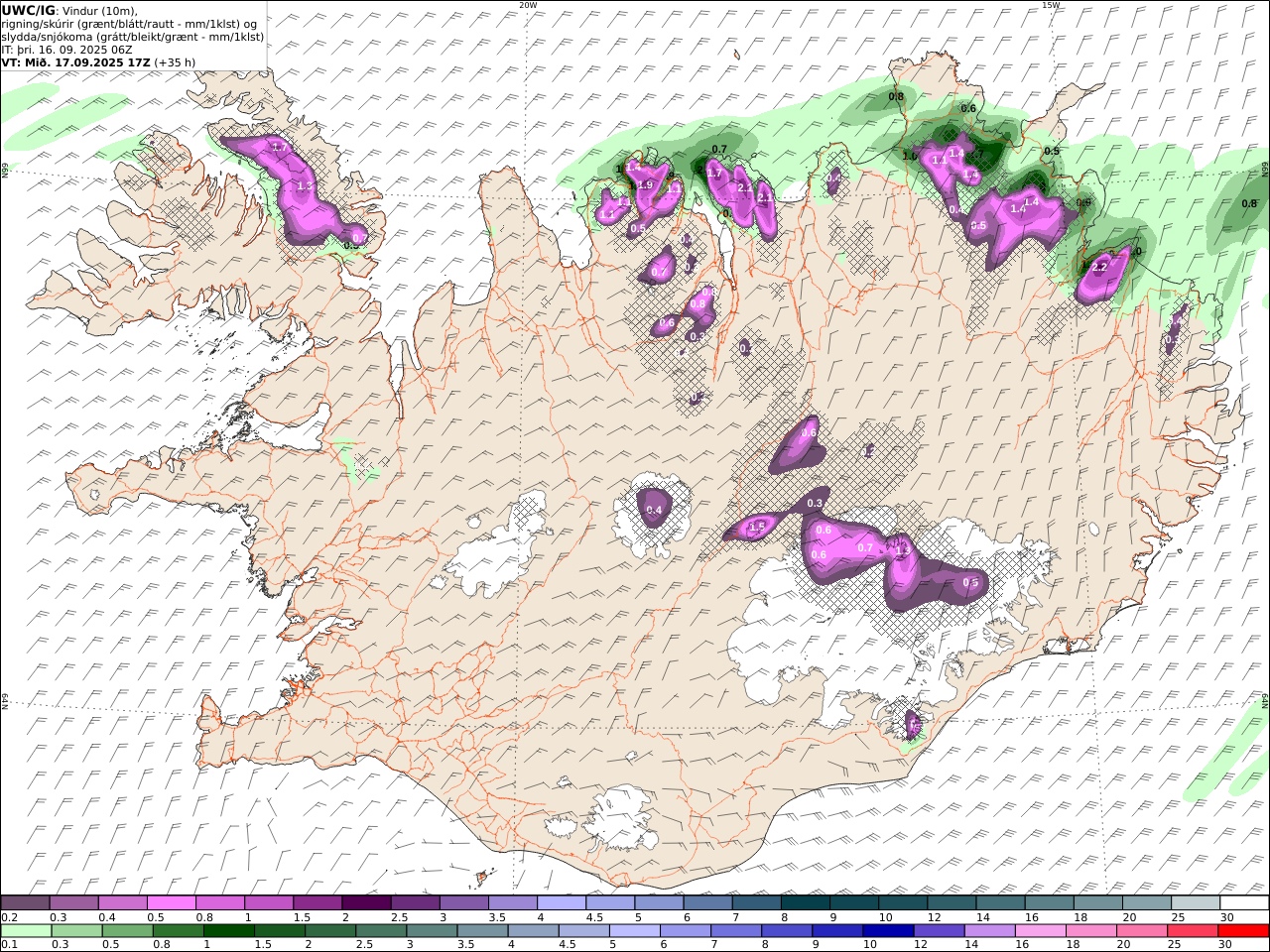Click the initial time 'IT: þri. 16. 09. 2025 06Z'
The image size is (1270, 952).
pyautogui.click(x=66, y=49)
